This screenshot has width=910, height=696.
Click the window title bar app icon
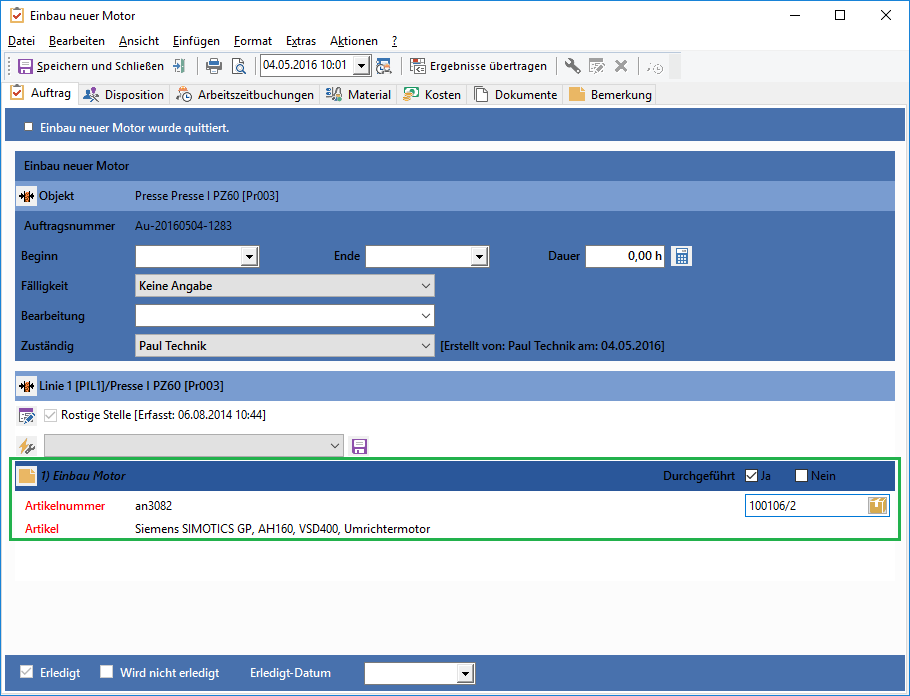[x=17, y=16]
